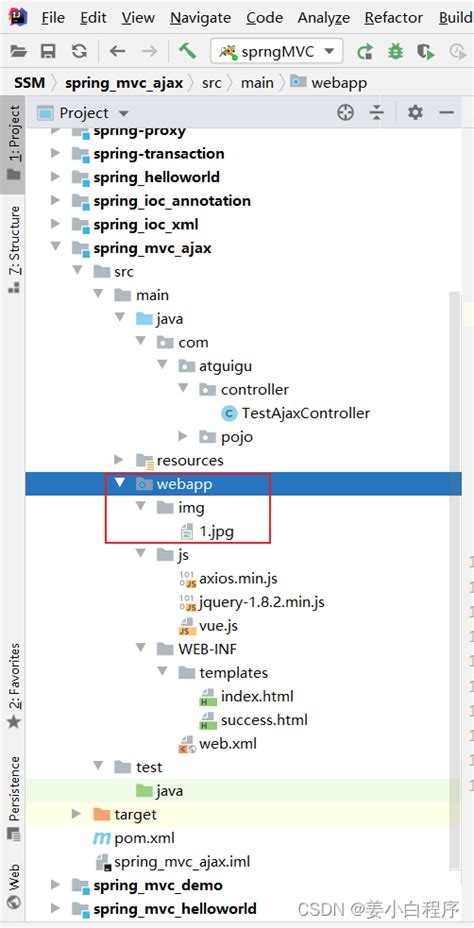Image resolution: width=474 pixels, height=928 pixels.
Task: Open the Refactor menu
Action: (x=394, y=18)
